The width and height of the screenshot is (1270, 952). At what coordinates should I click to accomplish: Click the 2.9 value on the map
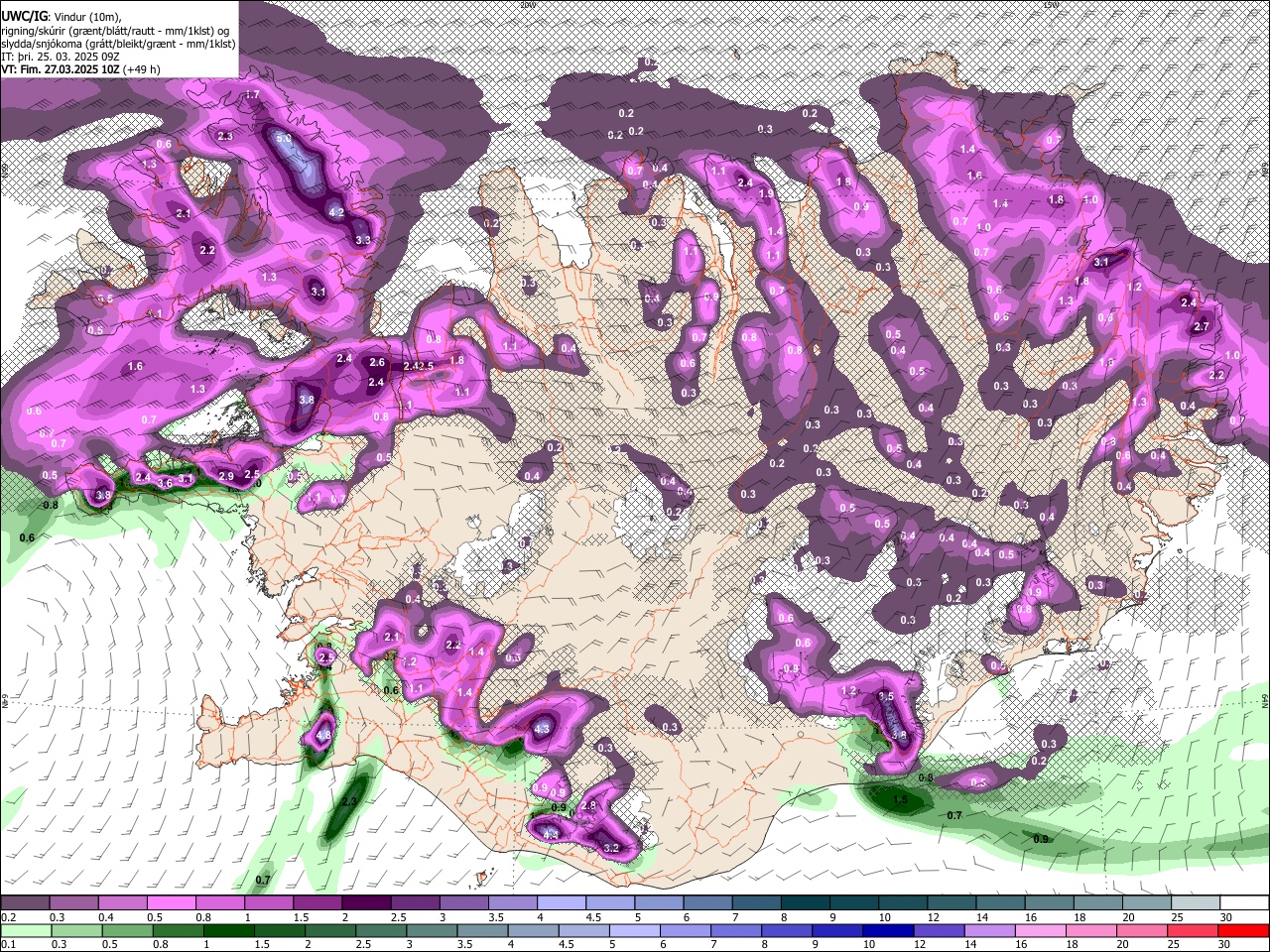pos(226,476)
